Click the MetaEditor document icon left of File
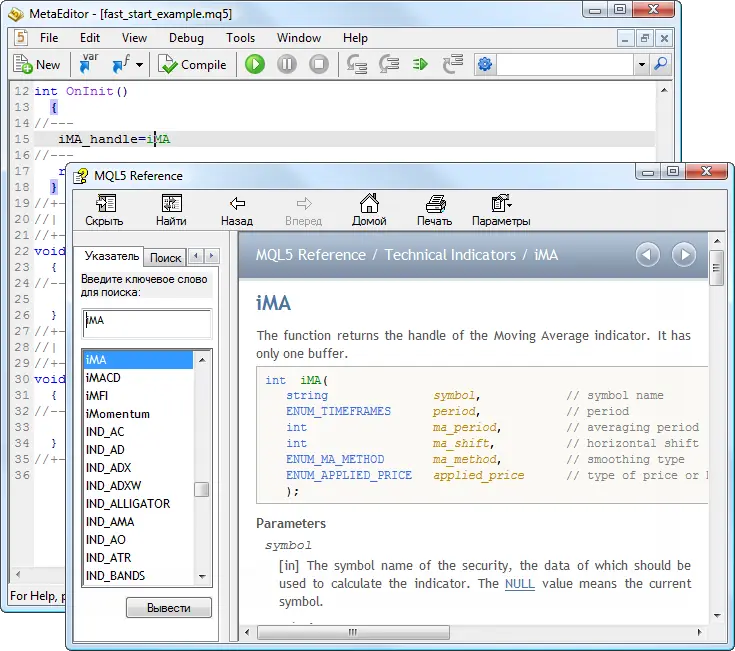This screenshot has width=735, height=651. coord(21,37)
